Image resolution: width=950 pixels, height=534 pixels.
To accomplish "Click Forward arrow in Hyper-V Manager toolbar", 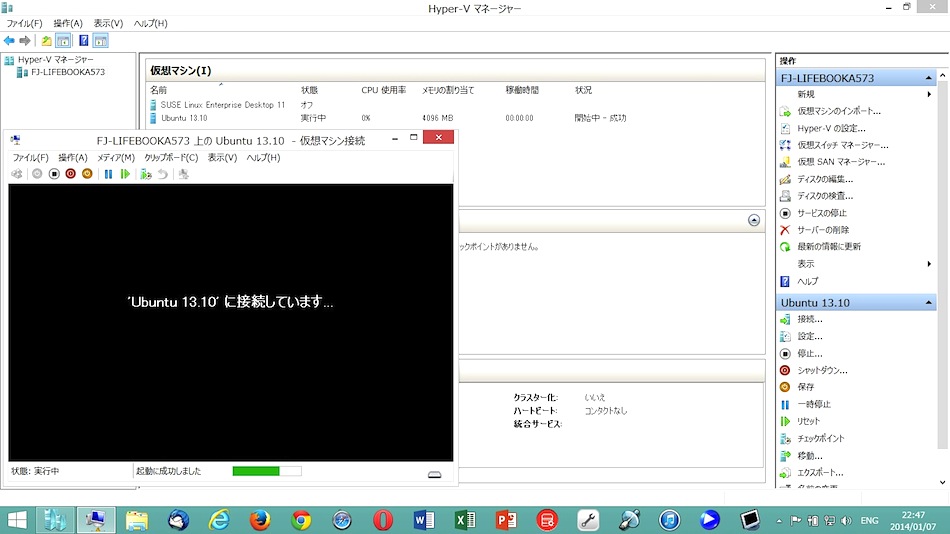I will [25, 41].
